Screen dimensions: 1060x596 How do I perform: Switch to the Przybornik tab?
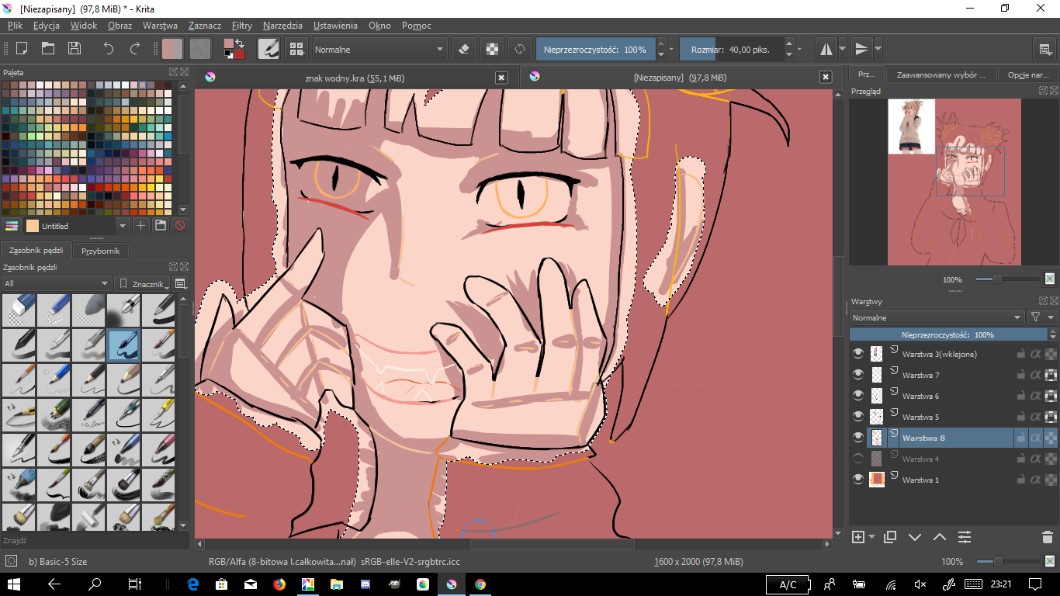[100, 251]
